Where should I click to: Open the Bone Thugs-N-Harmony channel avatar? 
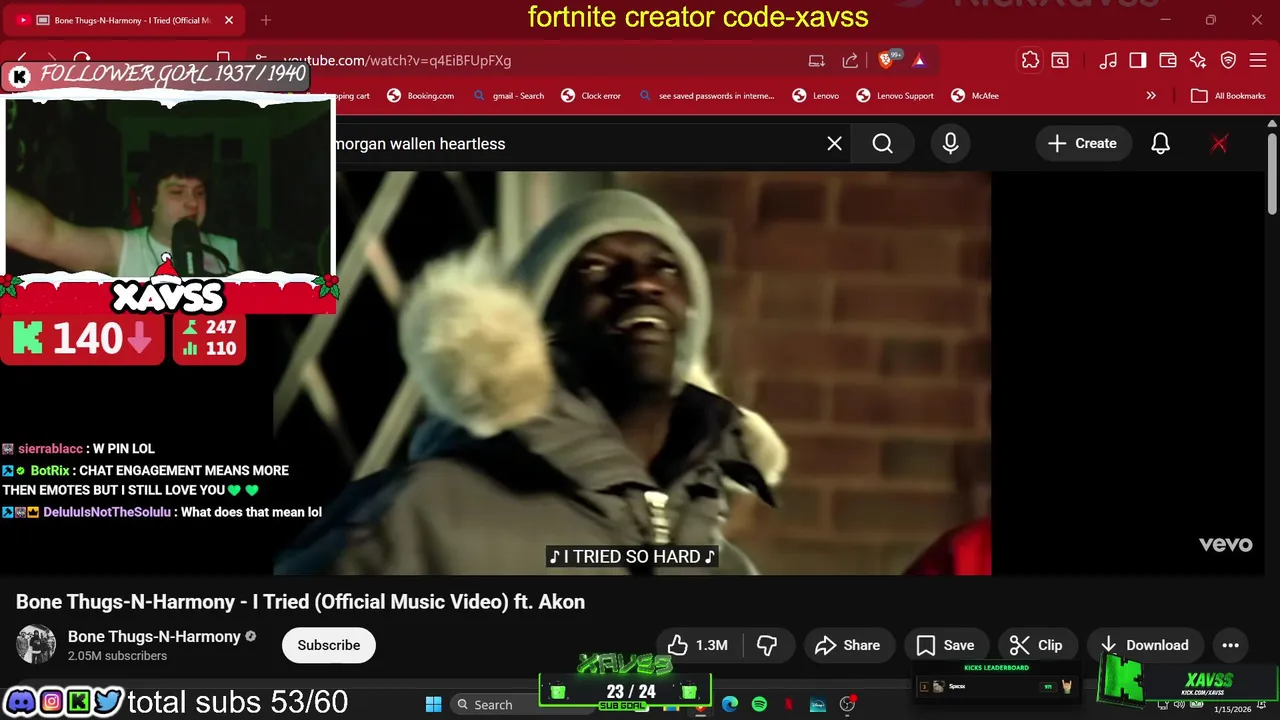tap(37, 645)
